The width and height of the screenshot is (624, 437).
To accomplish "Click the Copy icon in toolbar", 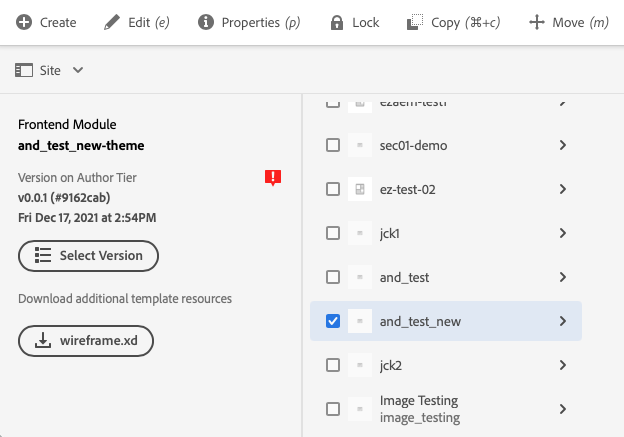I will [x=415, y=22].
